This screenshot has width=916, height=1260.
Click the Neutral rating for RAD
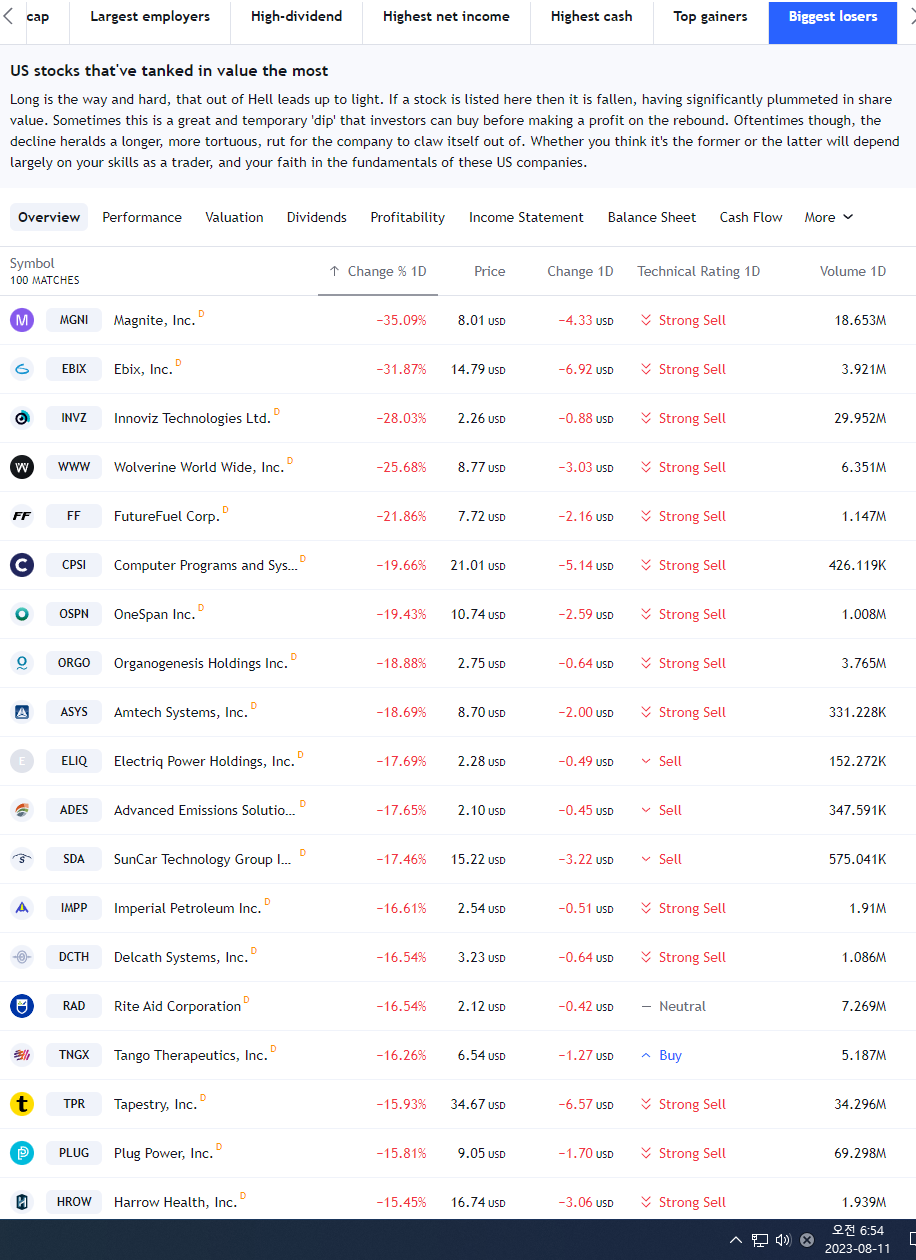click(x=674, y=1006)
